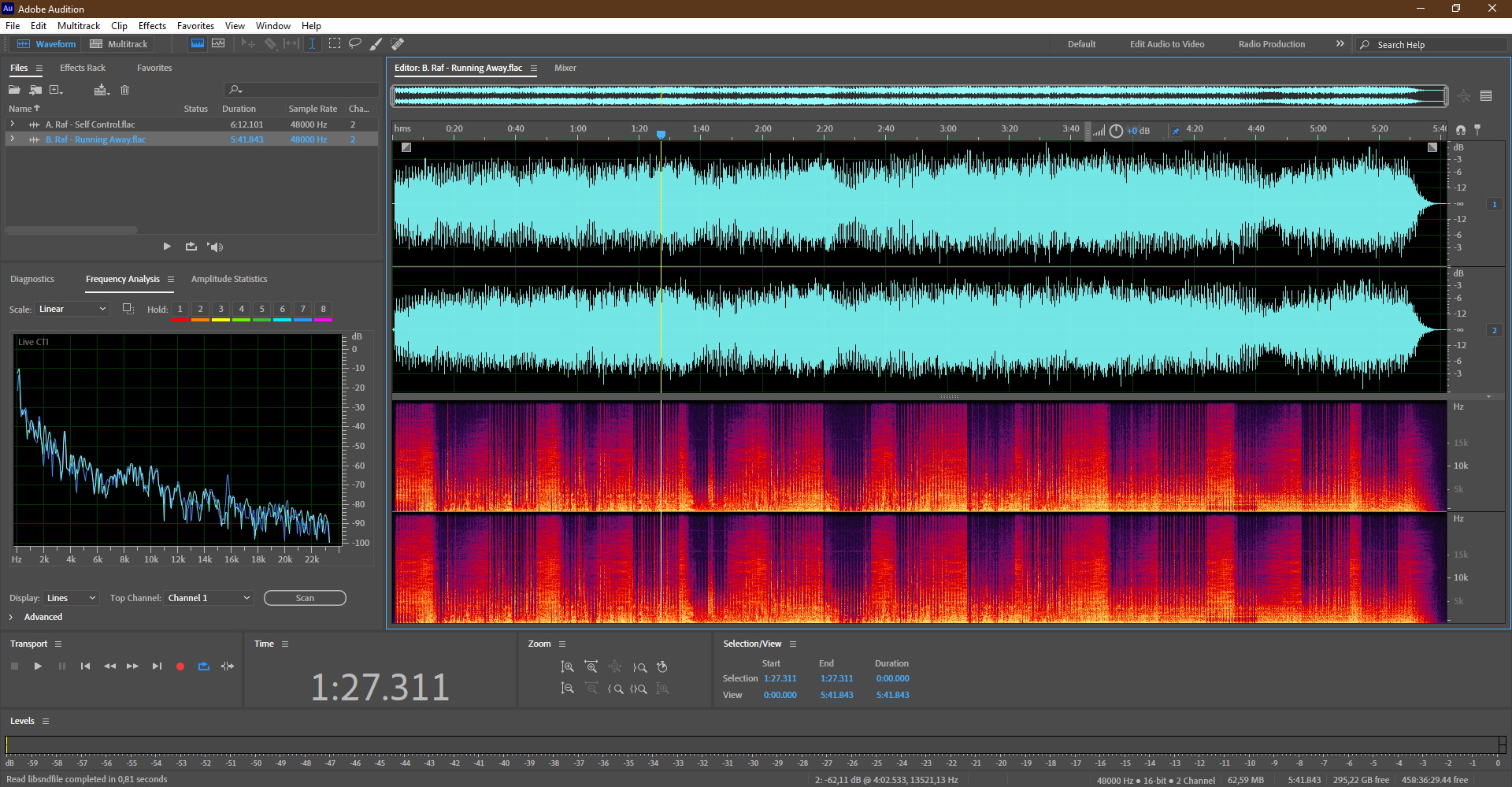Click the Import File icon in Files panel

[35, 90]
